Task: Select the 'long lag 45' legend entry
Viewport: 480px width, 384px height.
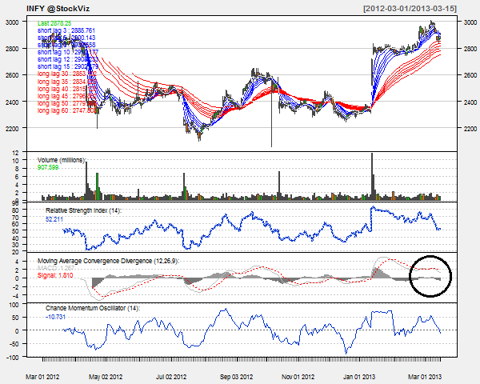Action: coord(67,96)
